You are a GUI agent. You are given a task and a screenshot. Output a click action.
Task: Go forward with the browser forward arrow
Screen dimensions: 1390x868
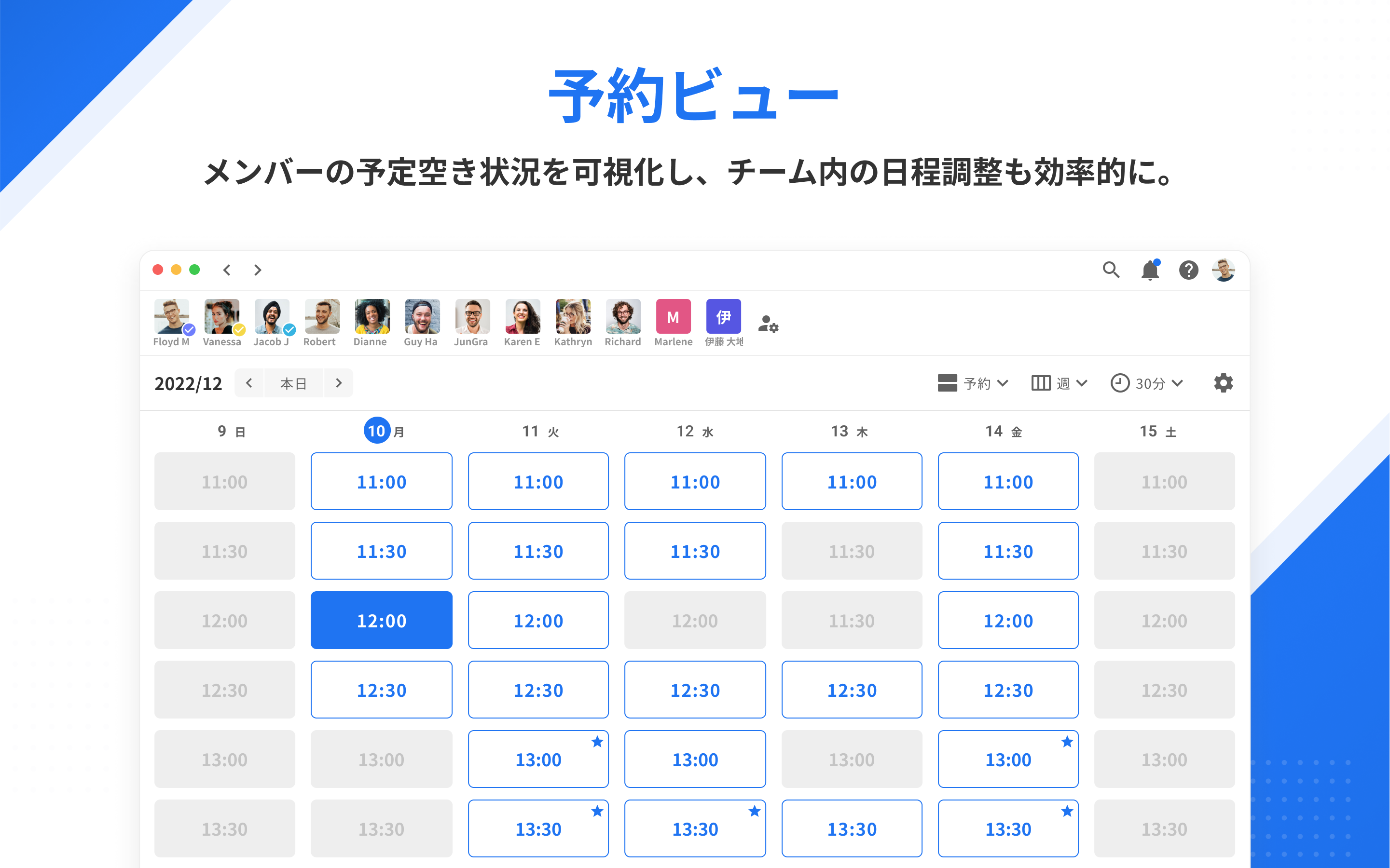(258, 270)
